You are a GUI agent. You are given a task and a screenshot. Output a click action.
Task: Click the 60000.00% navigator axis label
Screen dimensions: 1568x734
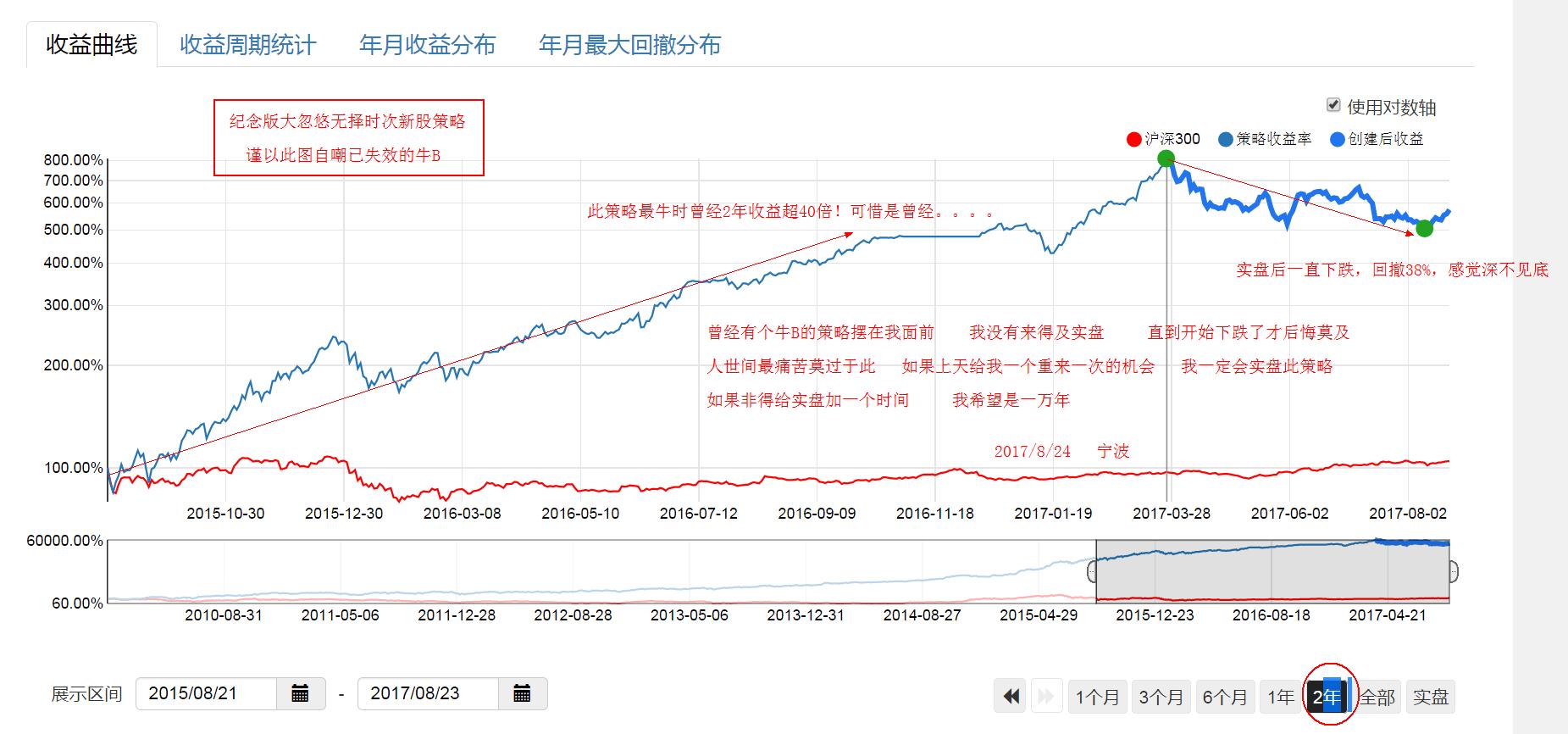tap(65, 541)
